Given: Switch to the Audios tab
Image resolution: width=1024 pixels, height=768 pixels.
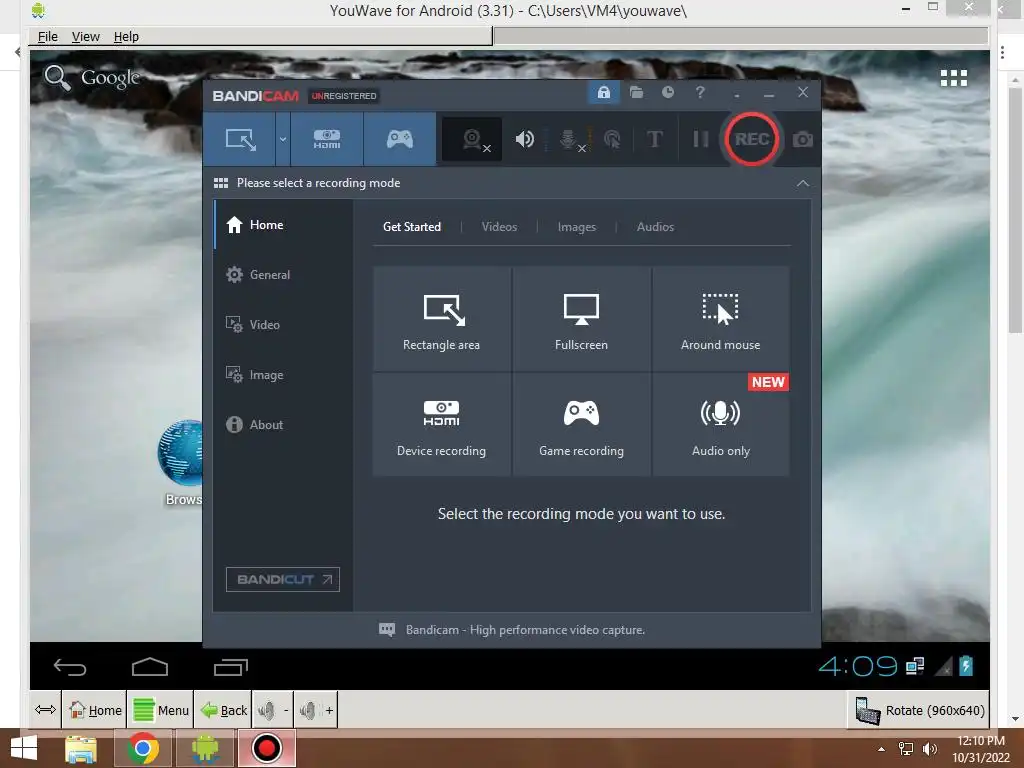Looking at the screenshot, I should click(655, 227).
